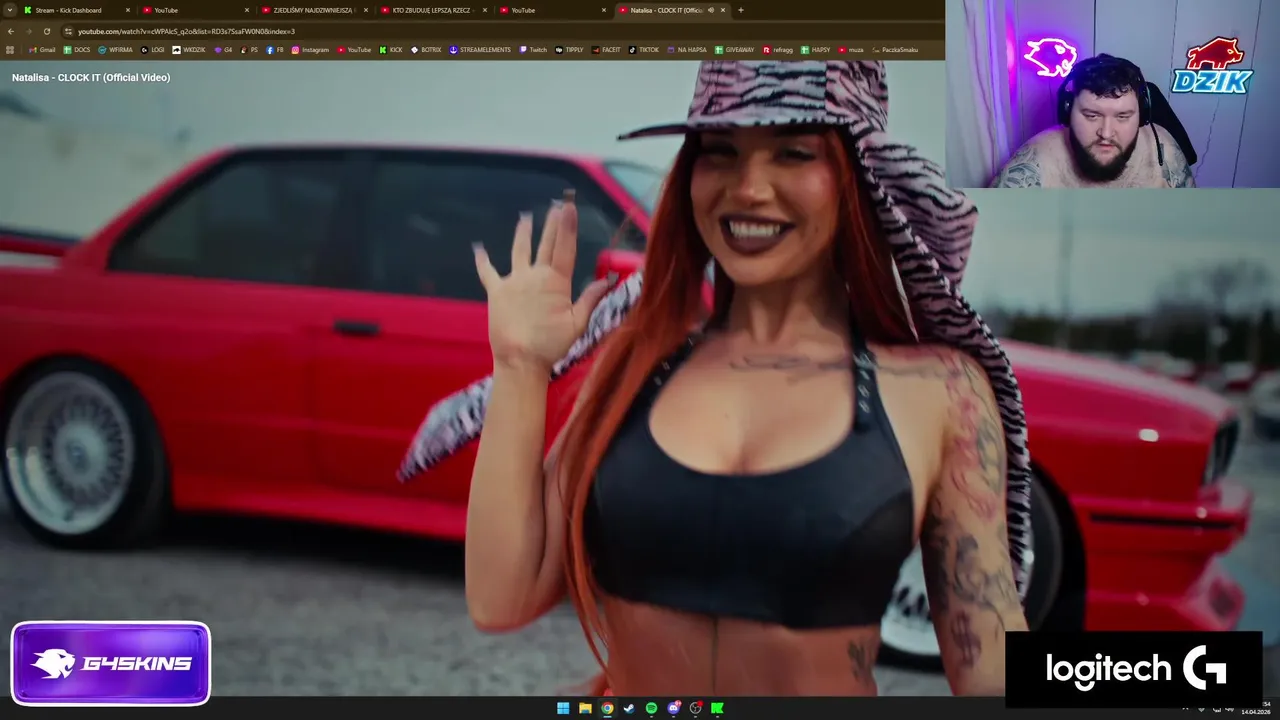Open the PaczkaSmaku bookmark
Screen dimensions: 1280x720
pos(895,50)
